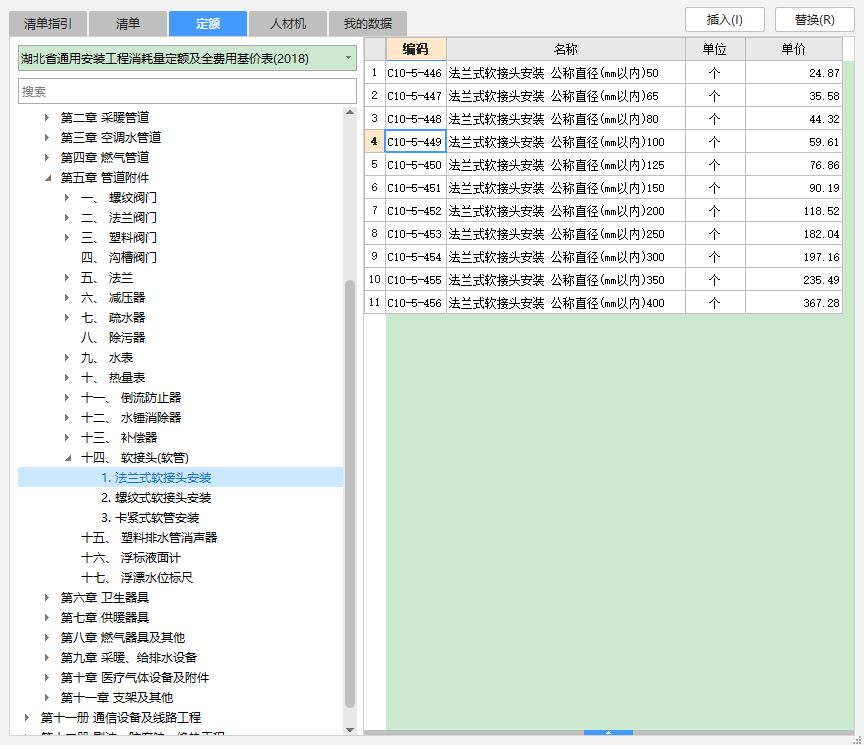Click the 搜索 search input field
This screenshot has height=745, width=864.
point(187,91)
